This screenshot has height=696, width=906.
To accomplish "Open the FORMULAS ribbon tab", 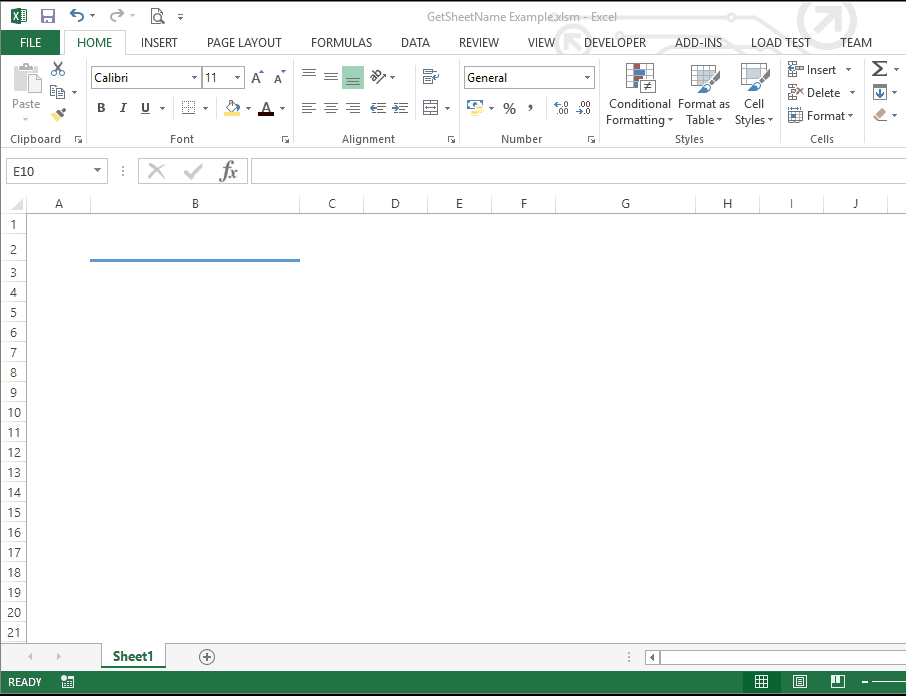I will coord(341,42).
